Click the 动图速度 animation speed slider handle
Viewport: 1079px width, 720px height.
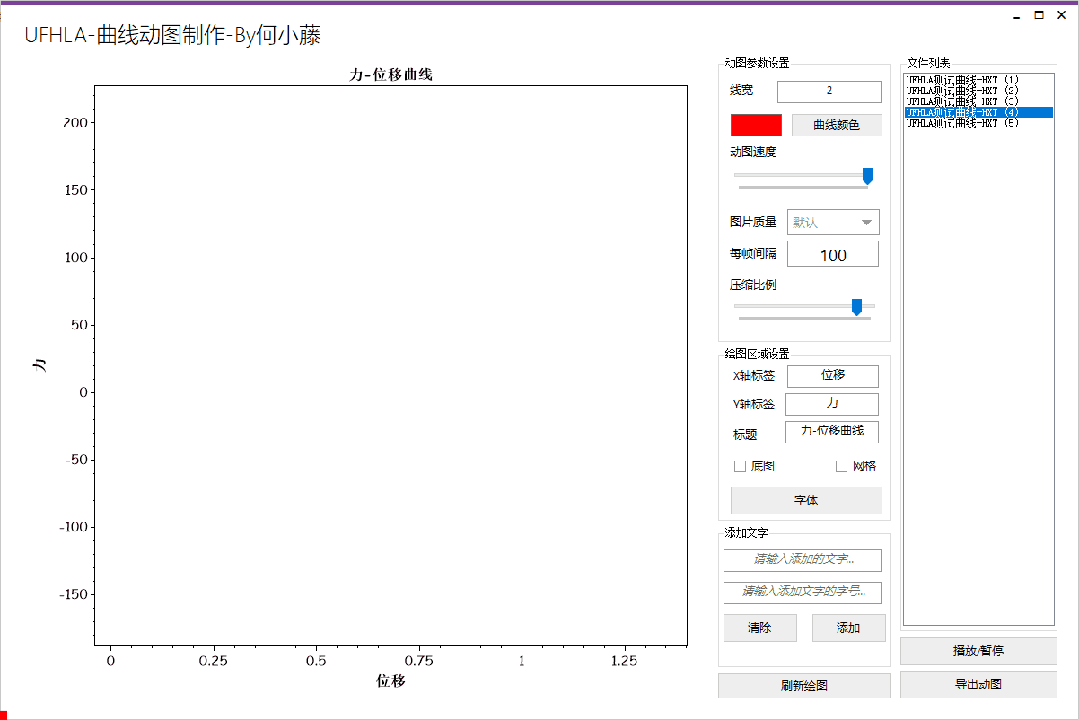pos(868,175)
